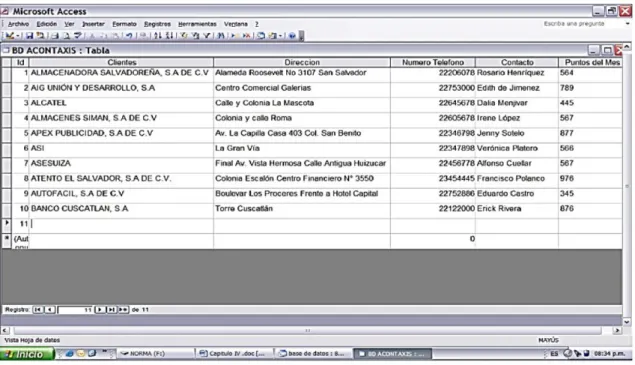Image resolution: width=635 pixels, height=365 pixels.
Task: Go to next record navigation button
Action: [x=100, y=310]
